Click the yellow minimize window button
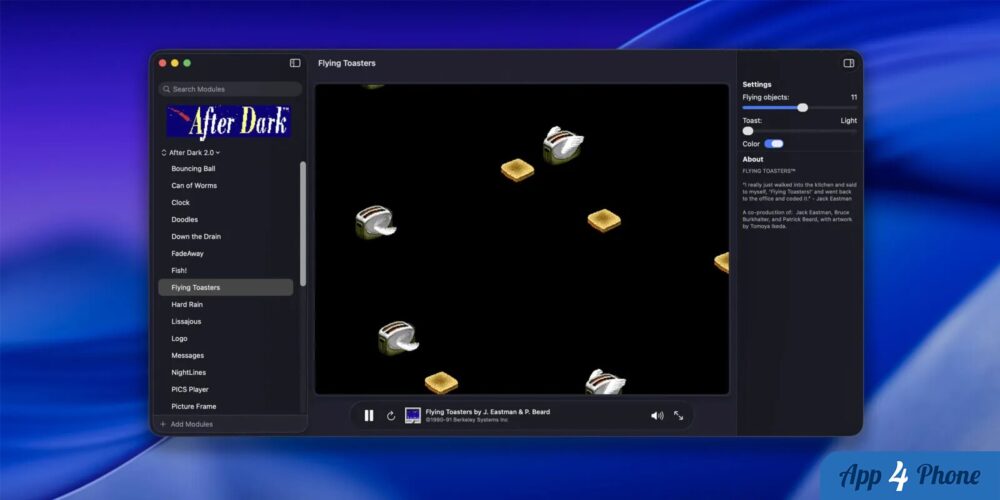1000x500 pixels. [175, 63]
